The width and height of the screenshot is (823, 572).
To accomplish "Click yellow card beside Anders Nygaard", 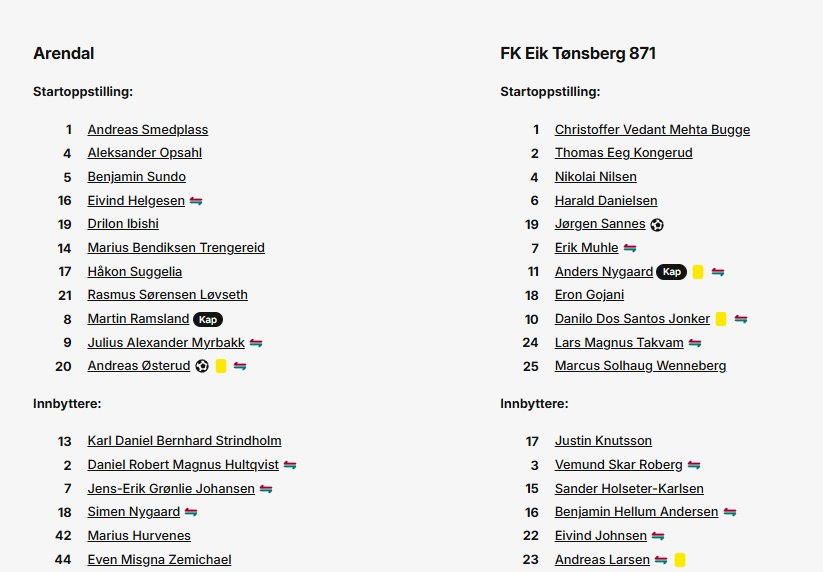I will (x=698, y=272).
